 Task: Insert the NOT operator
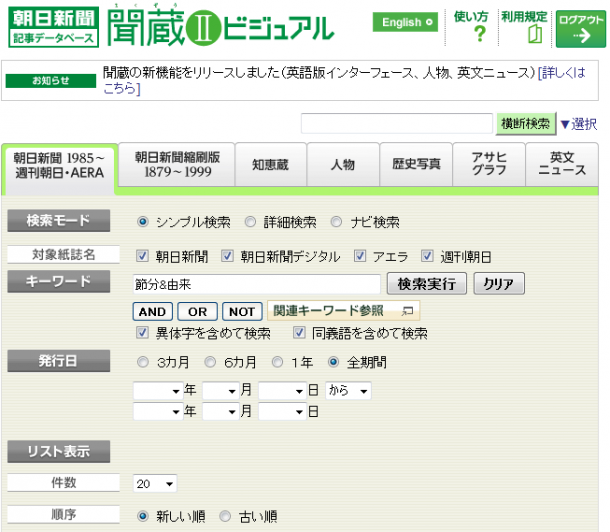[x=242, y=312]
